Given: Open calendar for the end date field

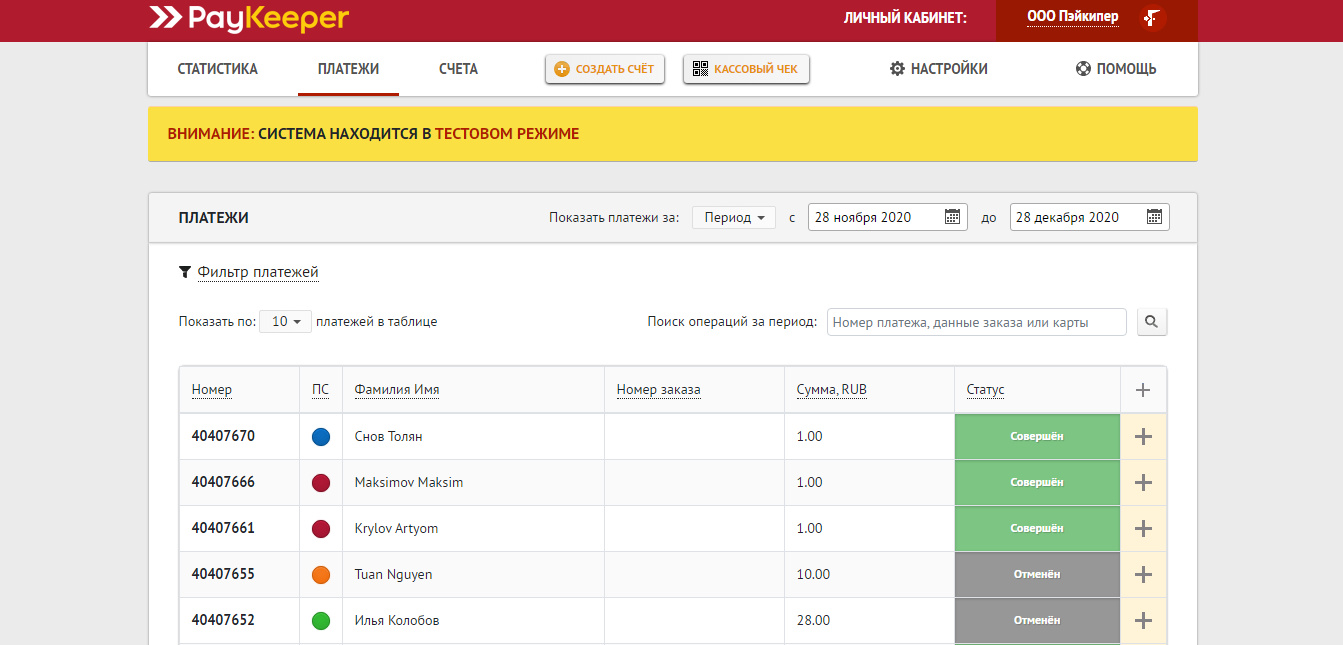Looking at the screenshot, I should (1154, 217).
